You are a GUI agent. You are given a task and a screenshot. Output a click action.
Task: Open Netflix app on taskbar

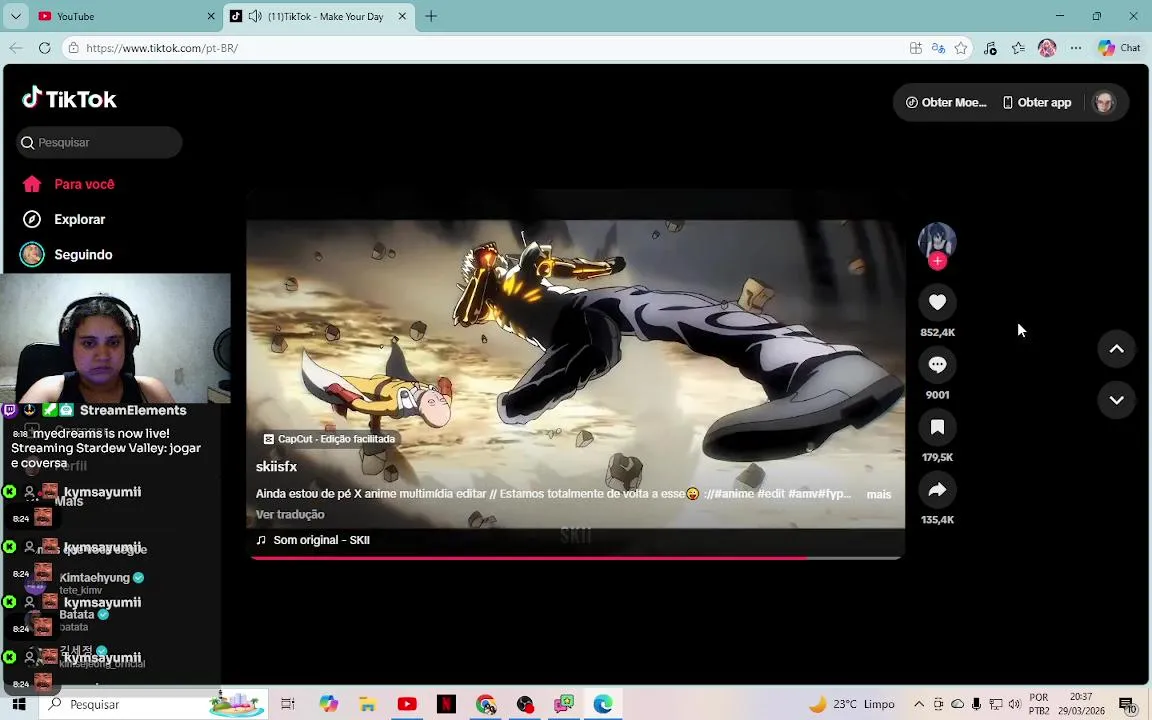pyautogui.click(x=446, y=704)
